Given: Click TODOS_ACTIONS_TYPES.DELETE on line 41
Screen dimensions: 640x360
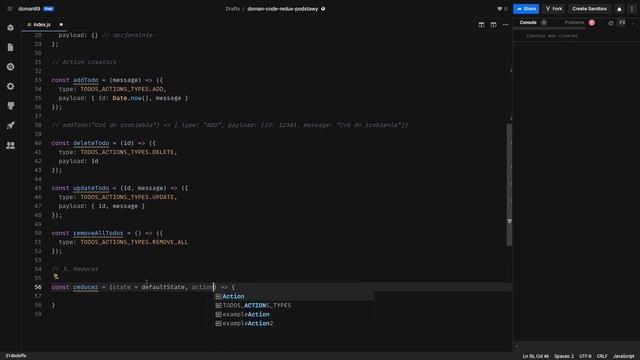Looking at the screenshot, I should pyautogui.click(x=127, y=152).
